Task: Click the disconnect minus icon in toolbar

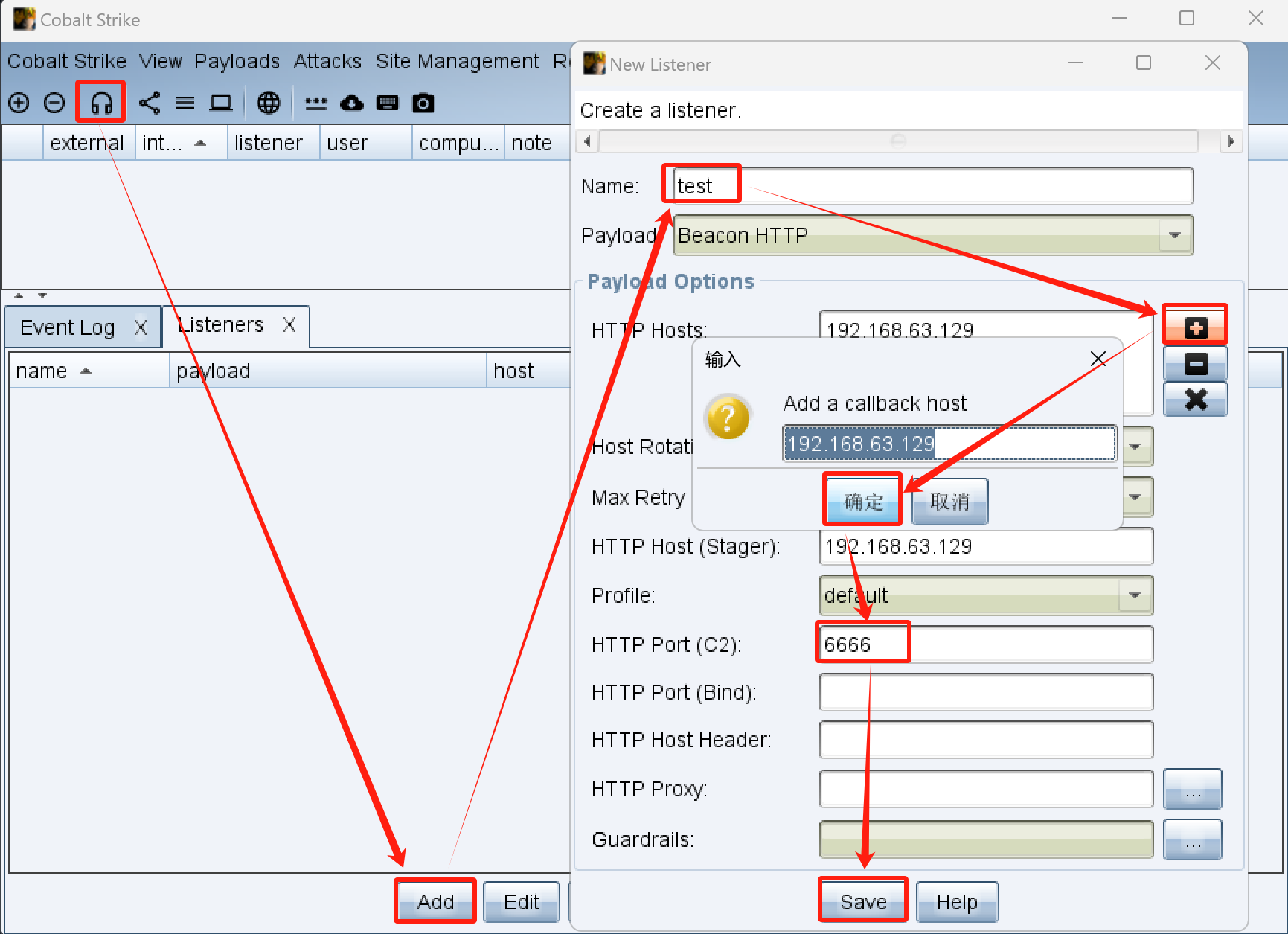Action: tap(54, 103)
